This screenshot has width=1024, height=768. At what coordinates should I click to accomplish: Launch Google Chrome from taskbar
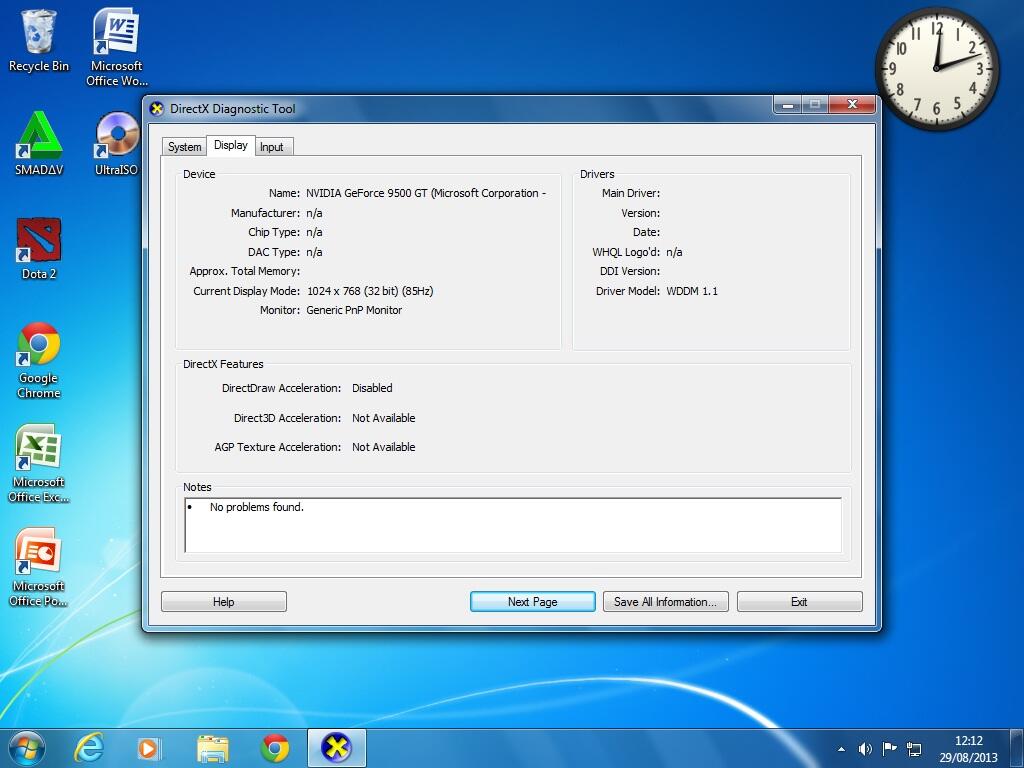[275, 748]
